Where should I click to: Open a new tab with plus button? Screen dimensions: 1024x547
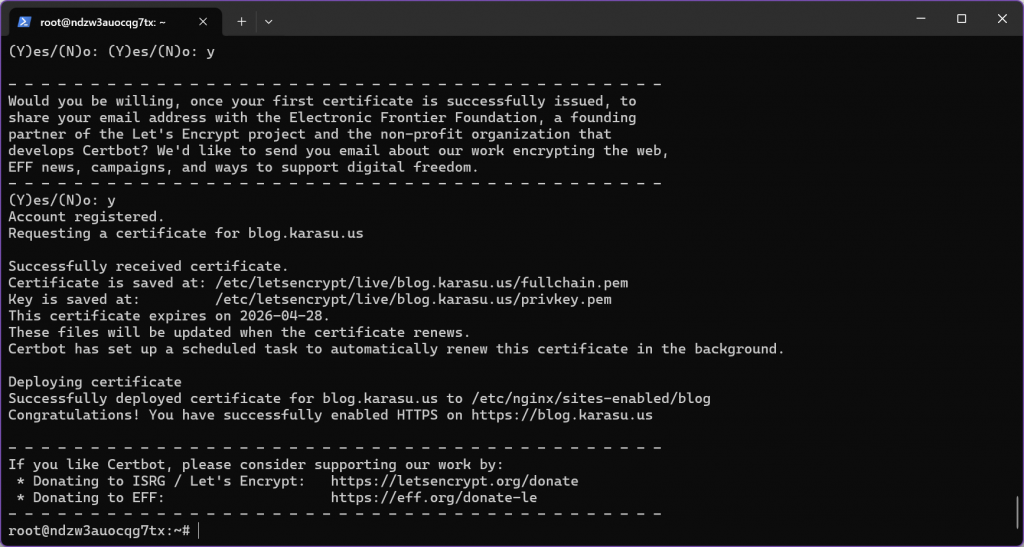[x=241, y=20]
